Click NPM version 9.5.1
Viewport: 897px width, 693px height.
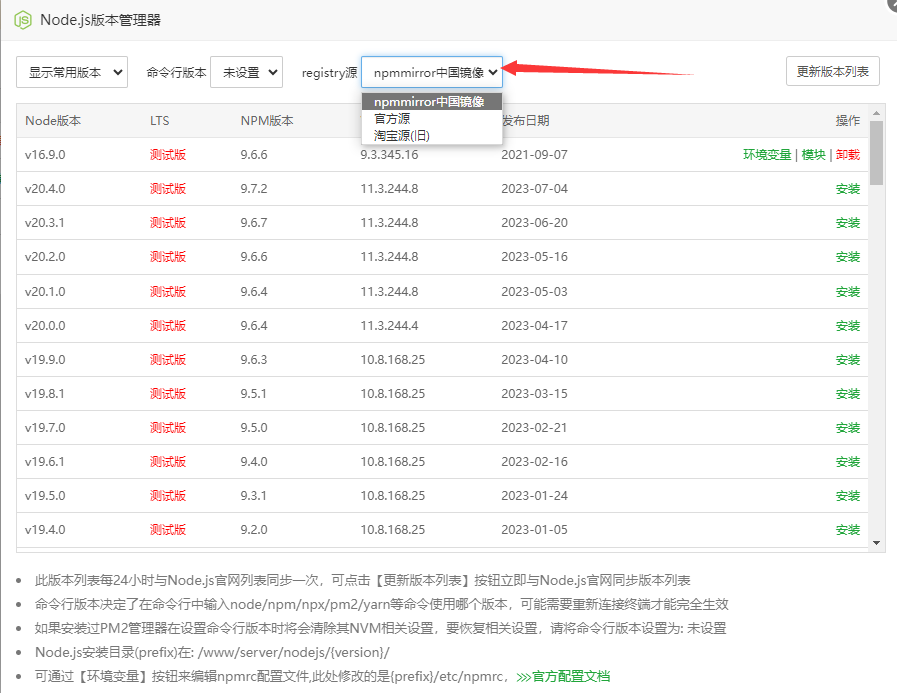click(253, 394)
